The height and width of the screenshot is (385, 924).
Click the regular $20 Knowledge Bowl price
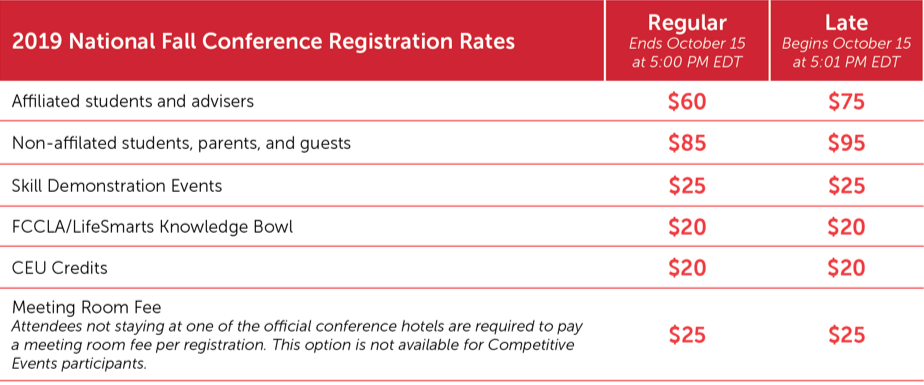click(687, 227)
